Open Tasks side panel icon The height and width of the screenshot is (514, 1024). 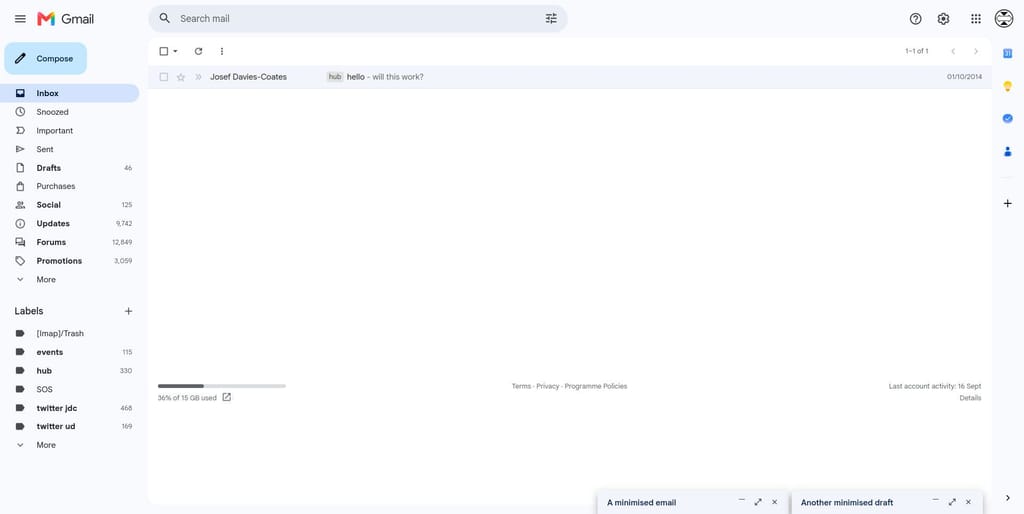tap(1008, 118)
